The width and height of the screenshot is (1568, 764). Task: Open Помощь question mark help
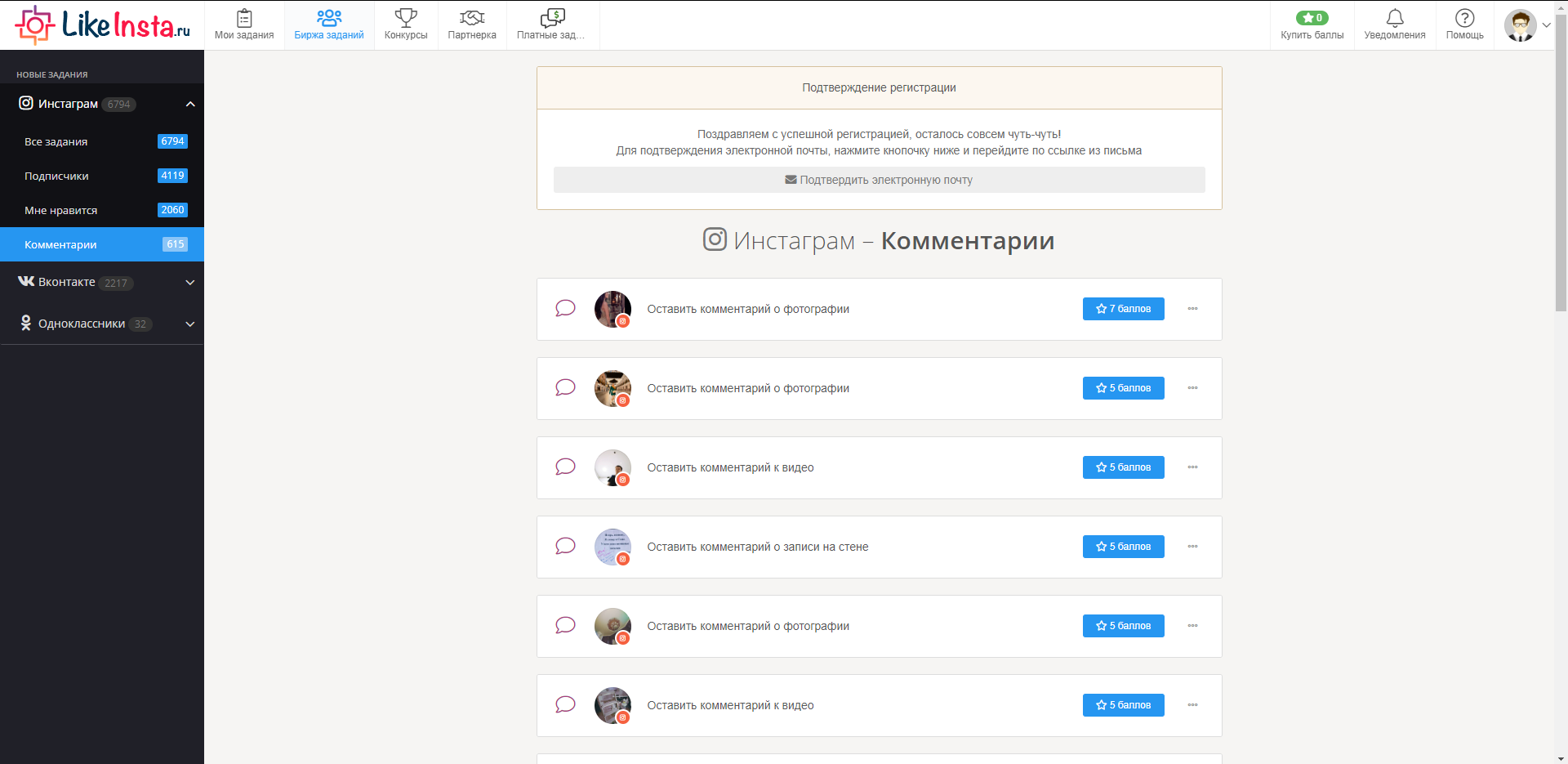pos(1465,25)
